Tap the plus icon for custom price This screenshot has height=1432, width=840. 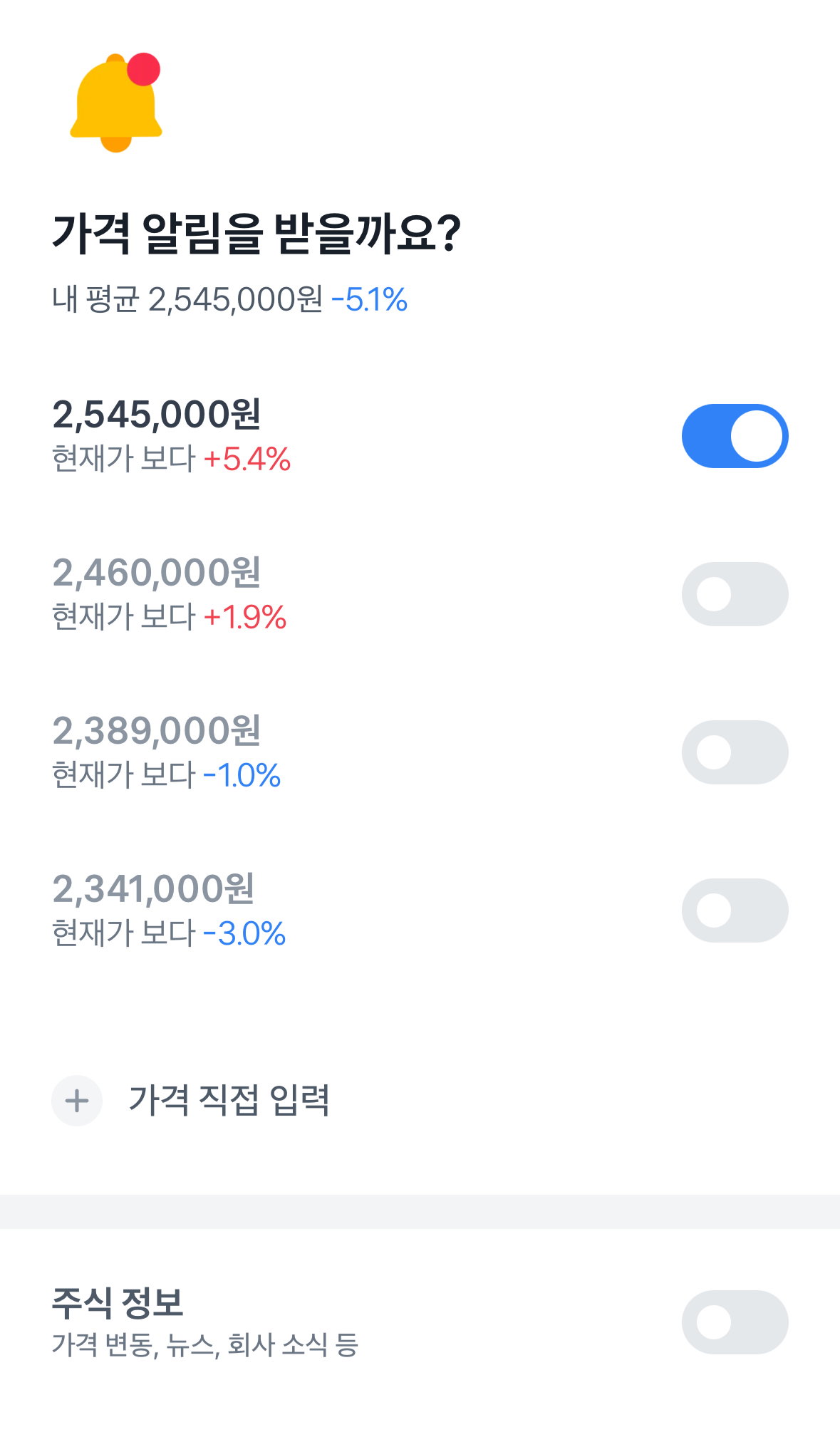tap(77, 1101)
